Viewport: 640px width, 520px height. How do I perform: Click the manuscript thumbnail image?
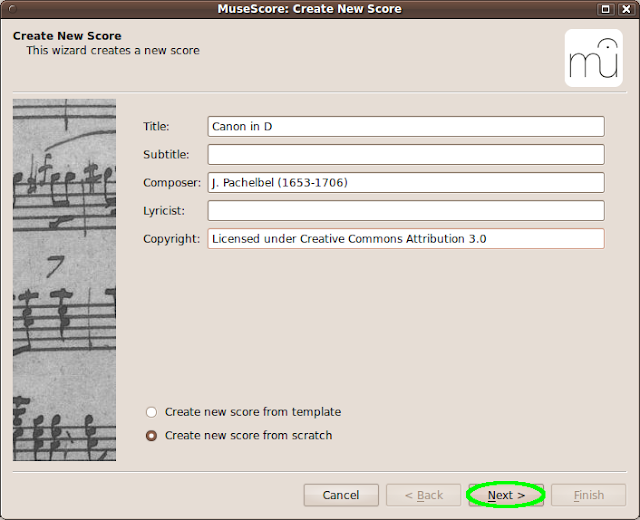pos(64,280)
